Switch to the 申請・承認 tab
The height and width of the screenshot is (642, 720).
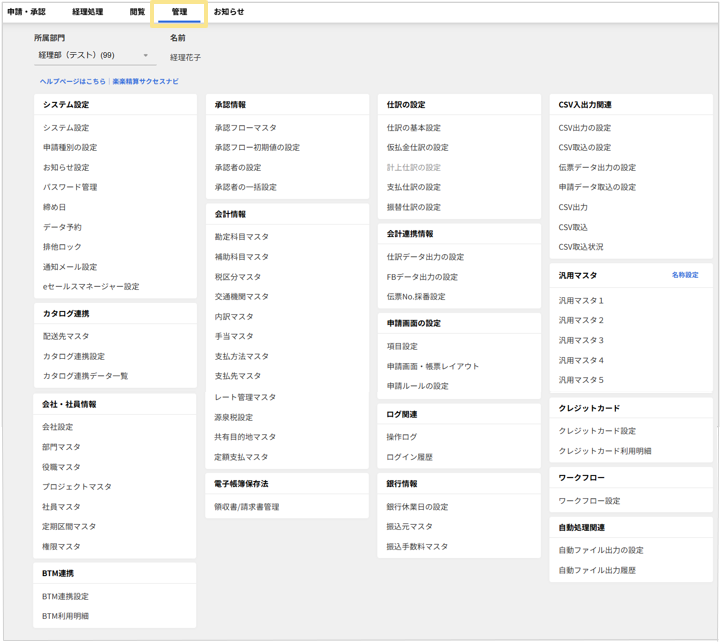[26, 12]
